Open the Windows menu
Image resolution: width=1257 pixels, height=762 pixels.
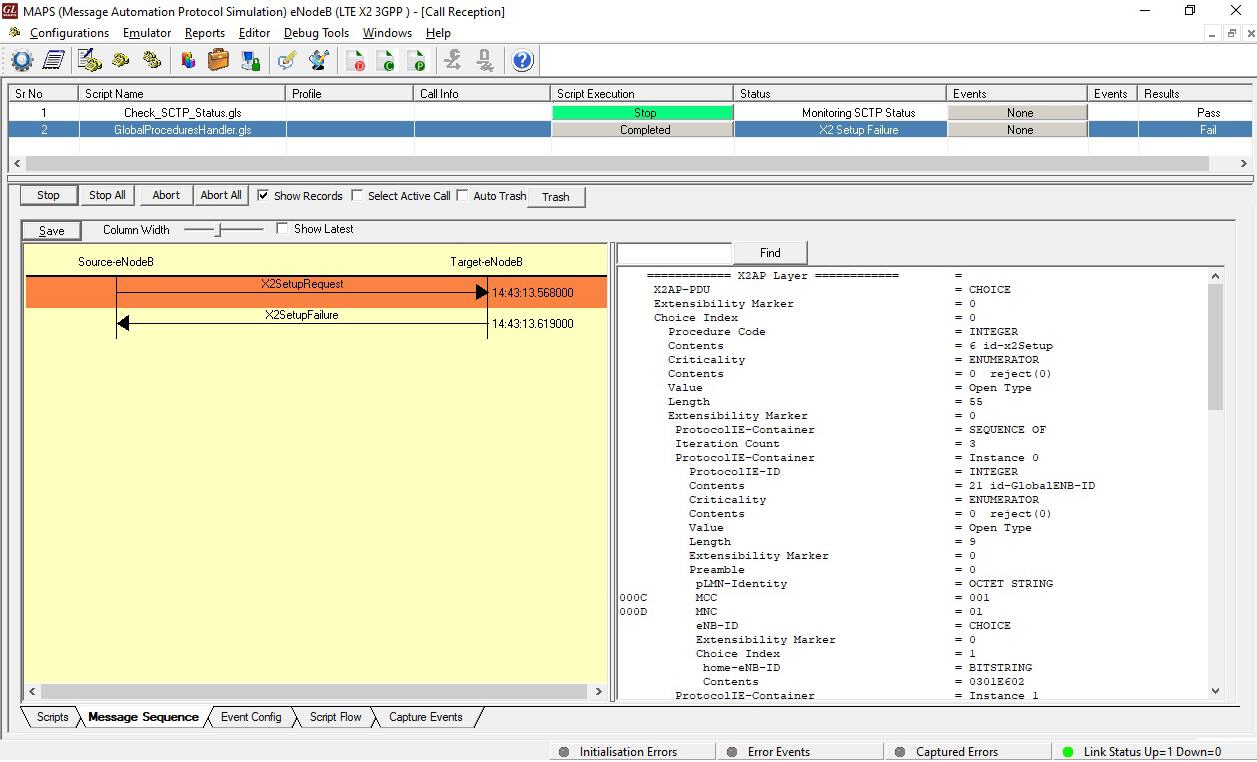click(387, 33)
